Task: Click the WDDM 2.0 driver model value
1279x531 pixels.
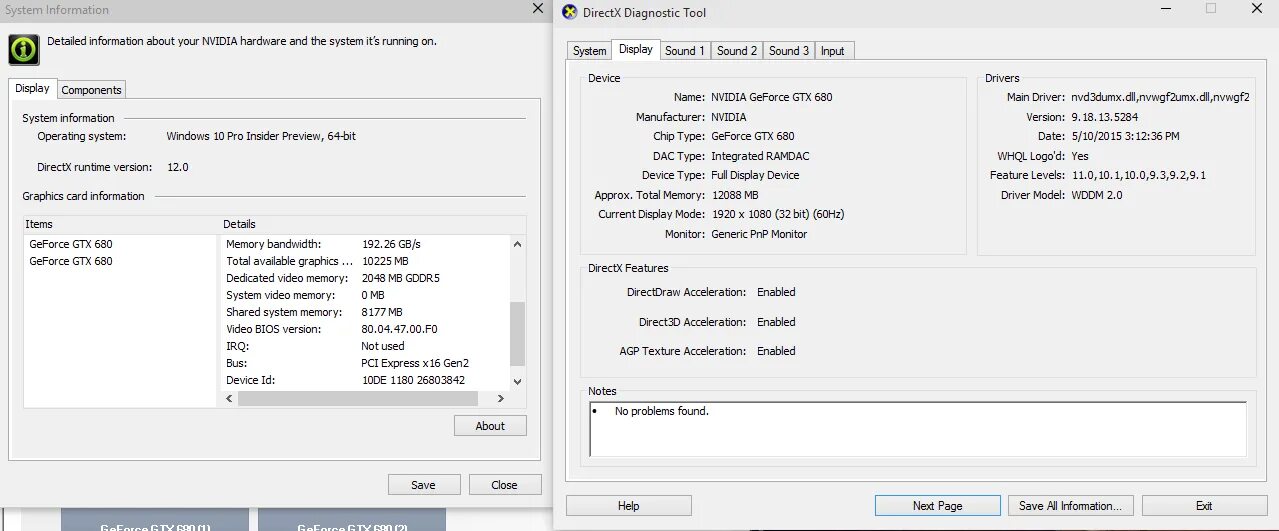Action: (1097, 195)
